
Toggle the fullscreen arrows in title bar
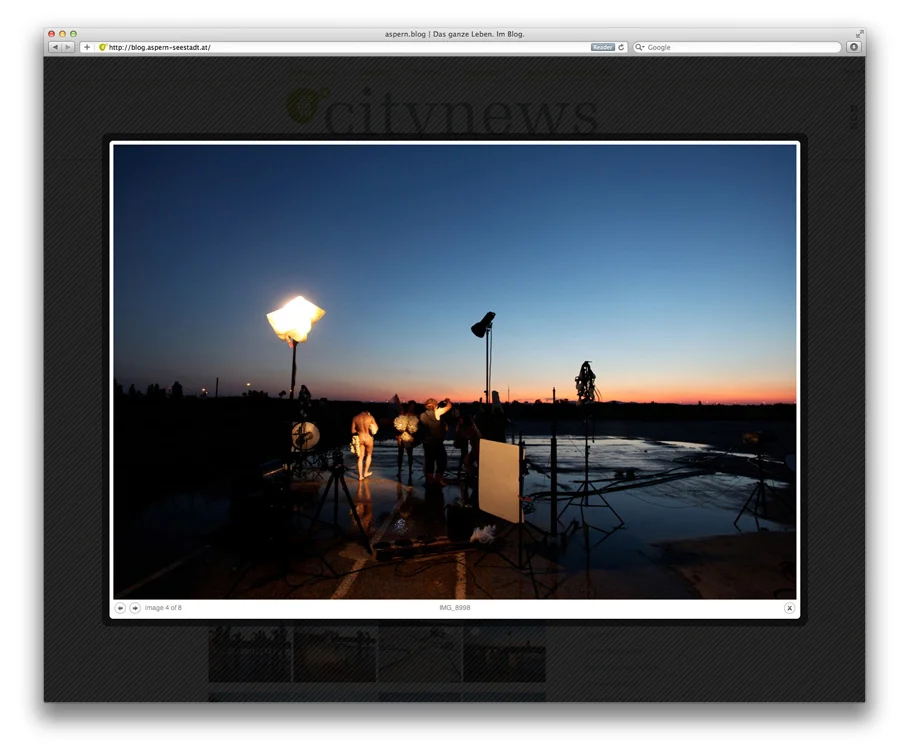click(859, 34)
